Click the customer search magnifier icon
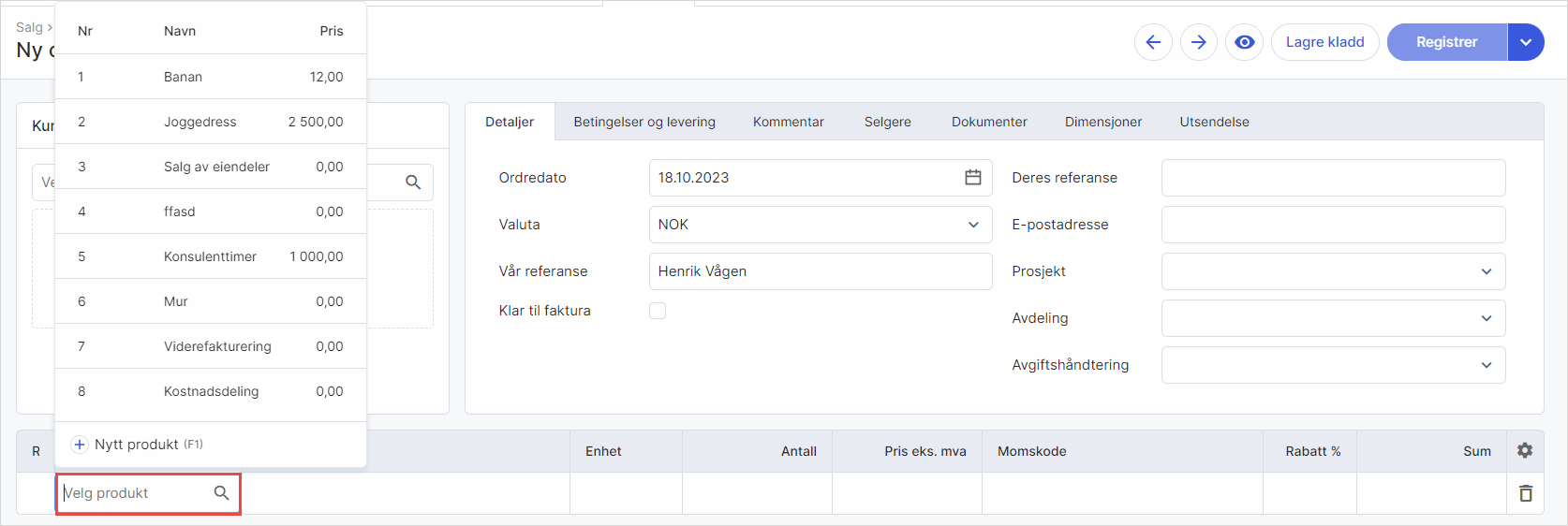The height and width of the screenshot is (526, 1568). (x=413, y=183)
